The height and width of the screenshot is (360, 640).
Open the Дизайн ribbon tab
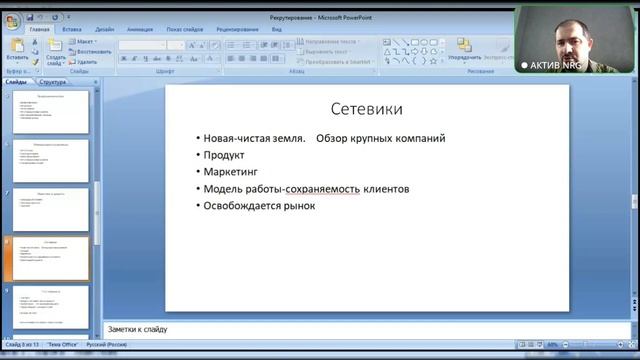pyautogui.click(x=104, y=29)
